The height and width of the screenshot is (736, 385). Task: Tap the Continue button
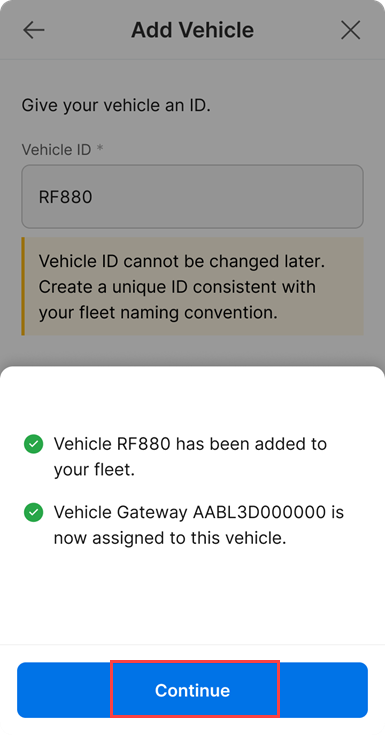[x=192, y=690]
